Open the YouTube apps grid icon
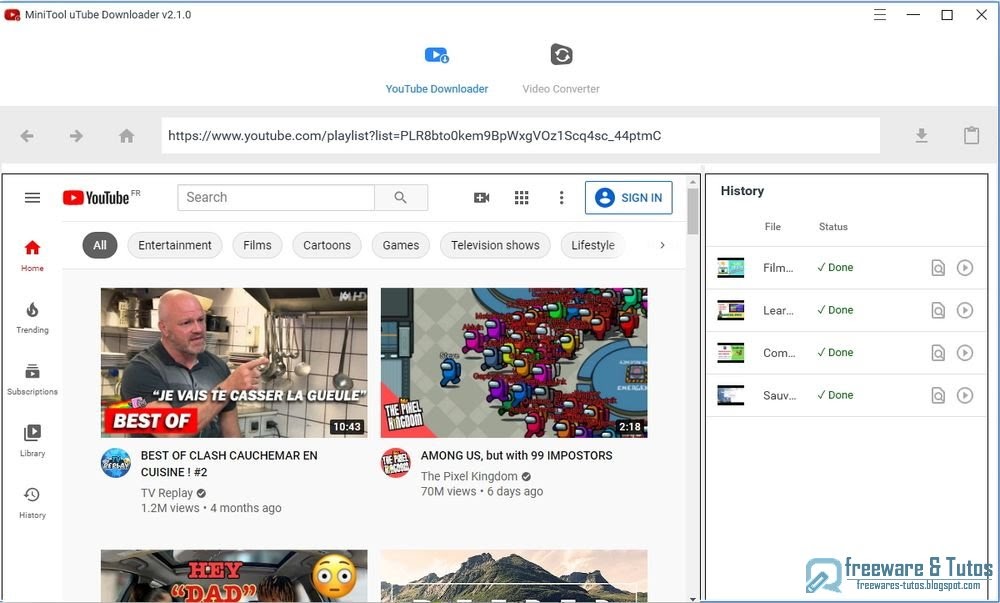 [x=522, y=198]
